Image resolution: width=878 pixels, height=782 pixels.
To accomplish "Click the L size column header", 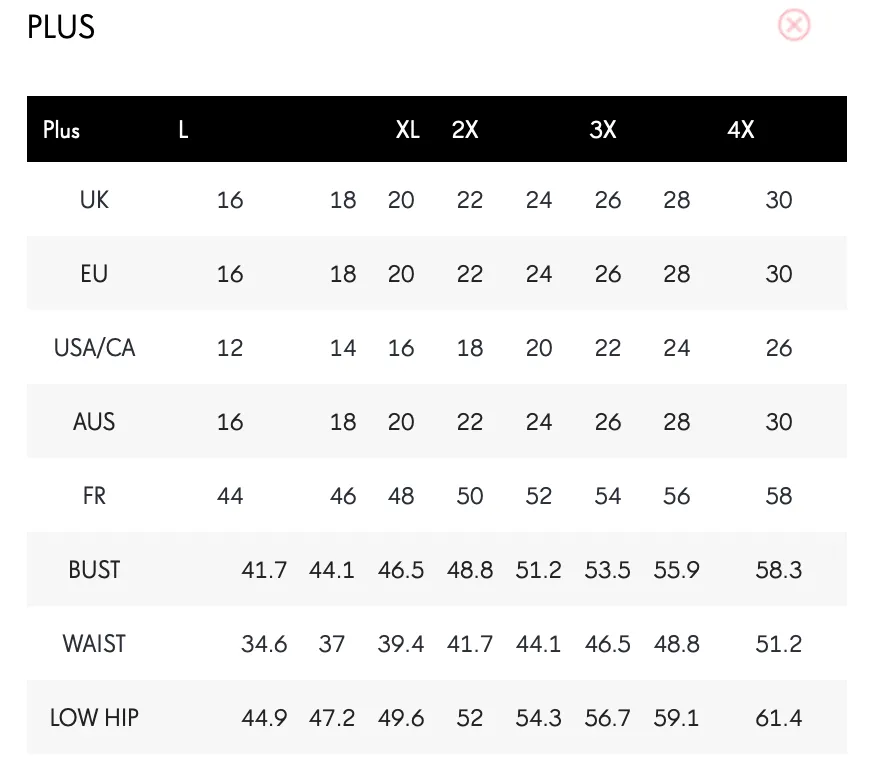I will (183, 130).
